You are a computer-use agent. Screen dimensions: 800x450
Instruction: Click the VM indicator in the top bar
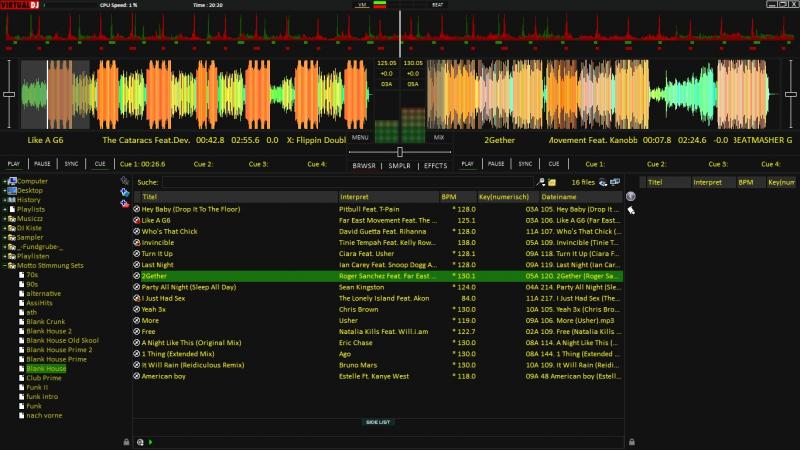tap(362, 5)
